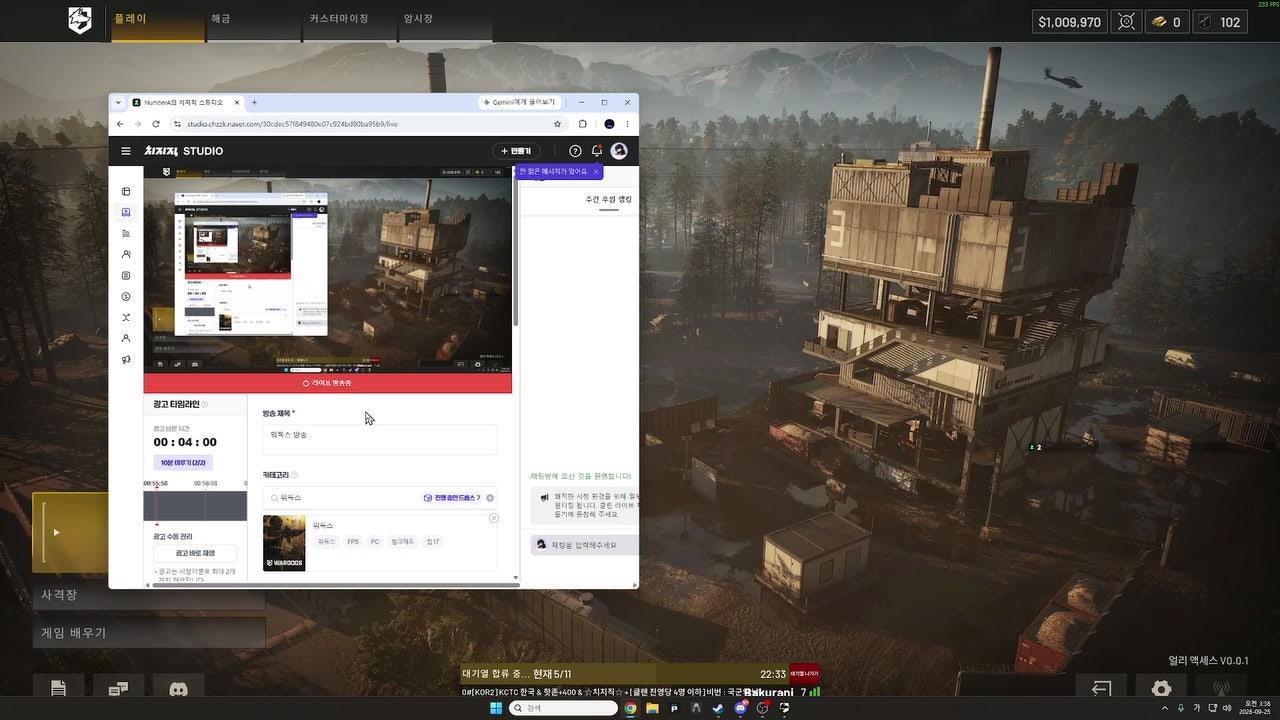Open the list-page icon in Studio sidebar

point(126,275)
